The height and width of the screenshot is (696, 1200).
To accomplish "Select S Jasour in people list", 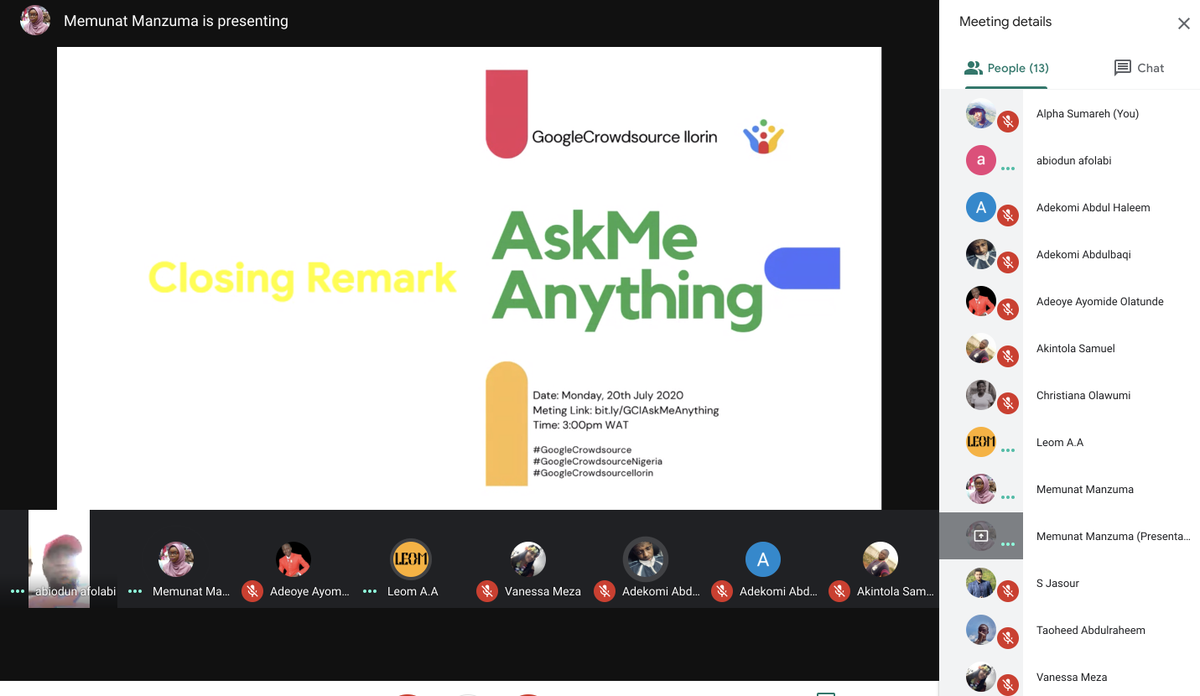I will click(1057, 584).
